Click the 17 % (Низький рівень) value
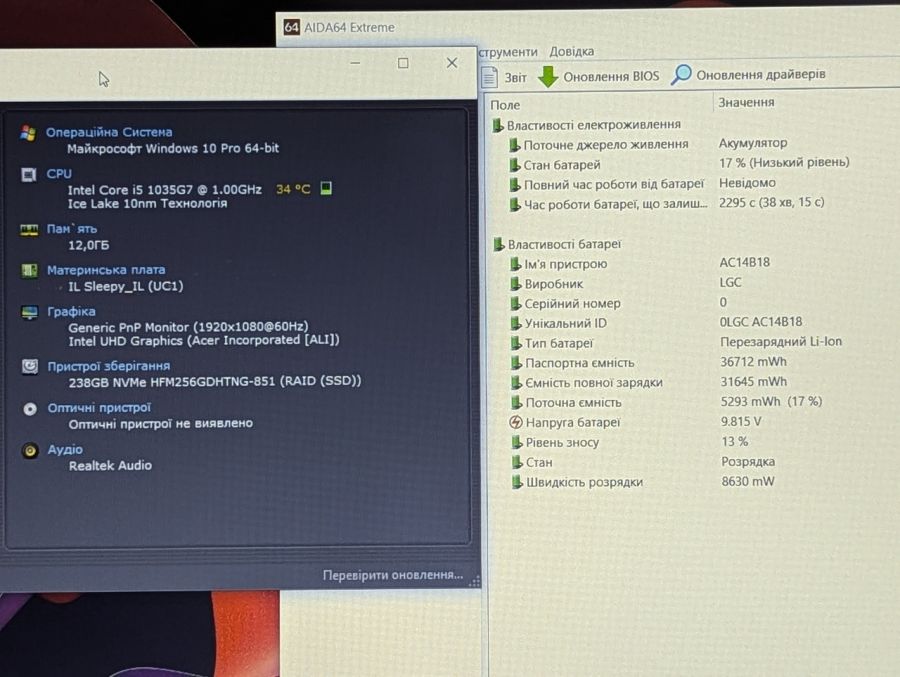The height and width of the screenshot is (677, 900). click(784, 163)
